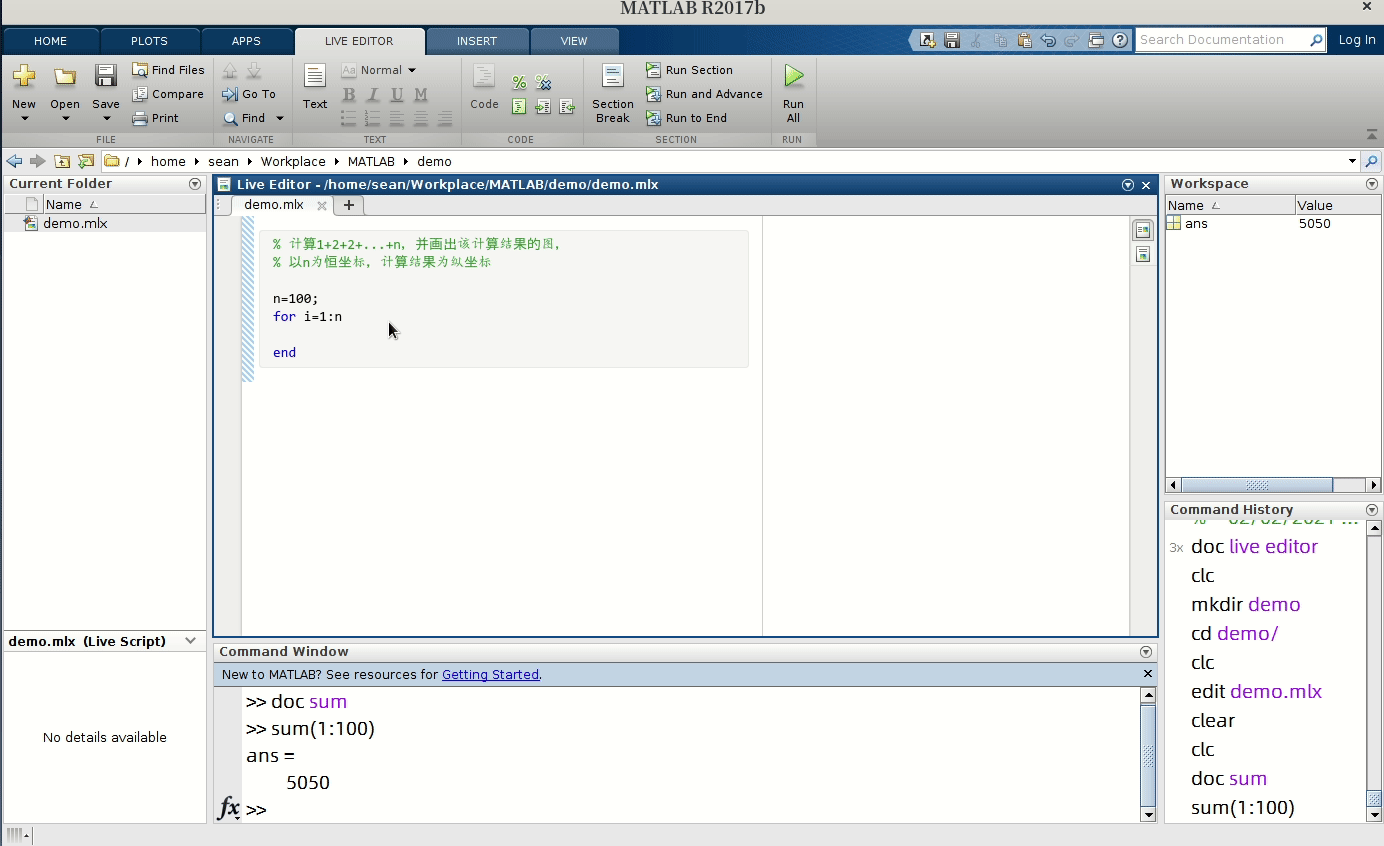
Task: Open Workspace panel actions menu
Action: pos(1372,184)
